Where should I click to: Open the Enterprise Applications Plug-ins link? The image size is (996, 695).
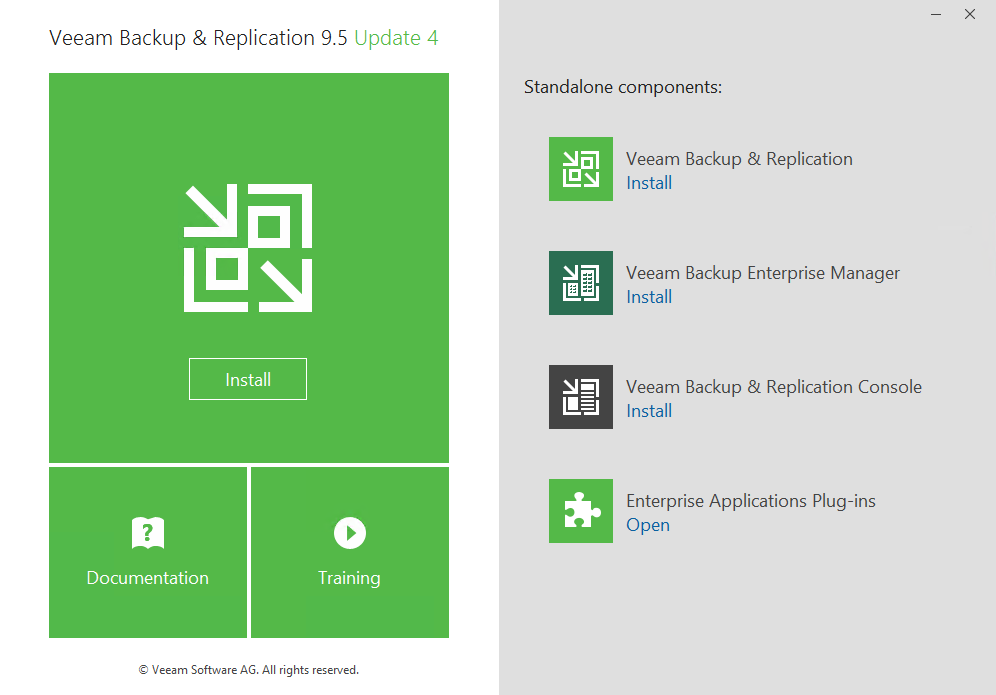[x=647, y=525]
